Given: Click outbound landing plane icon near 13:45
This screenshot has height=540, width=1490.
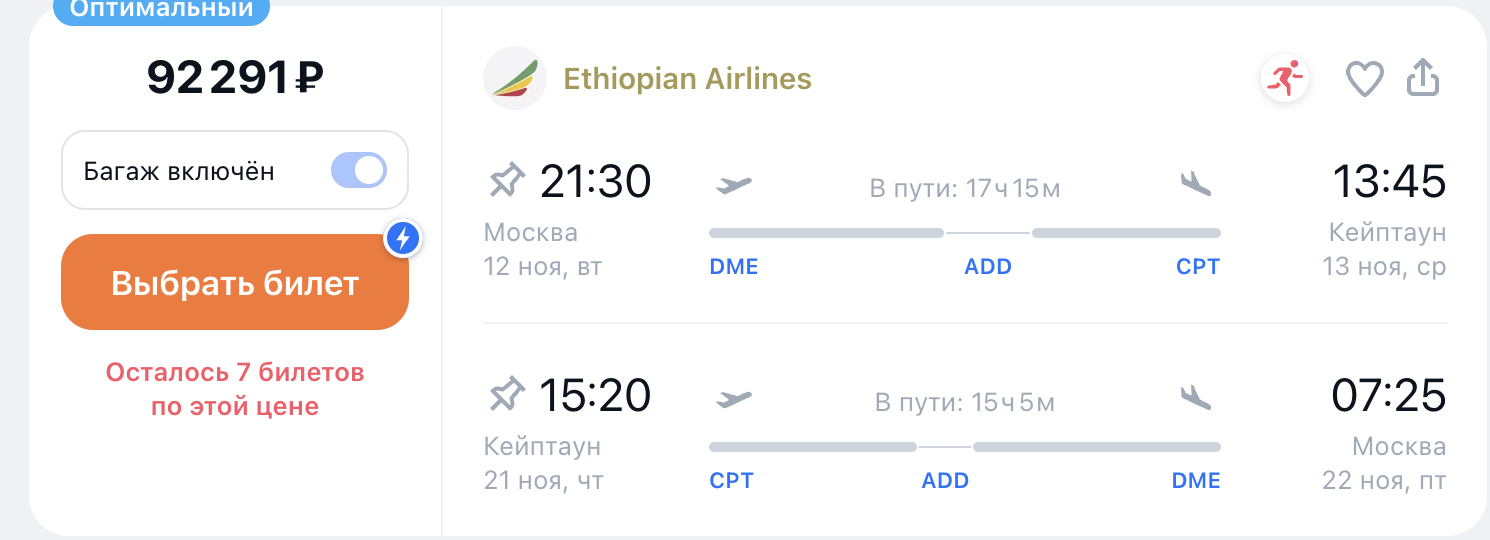Looking at the screenshot, I should [x=1195, y=184].
